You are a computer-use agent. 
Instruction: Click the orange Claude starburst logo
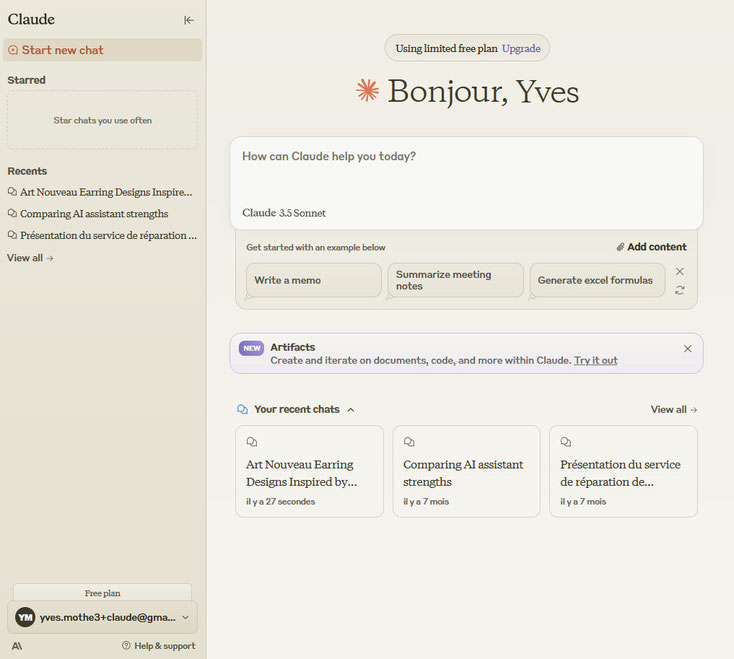tap(368, 91)
